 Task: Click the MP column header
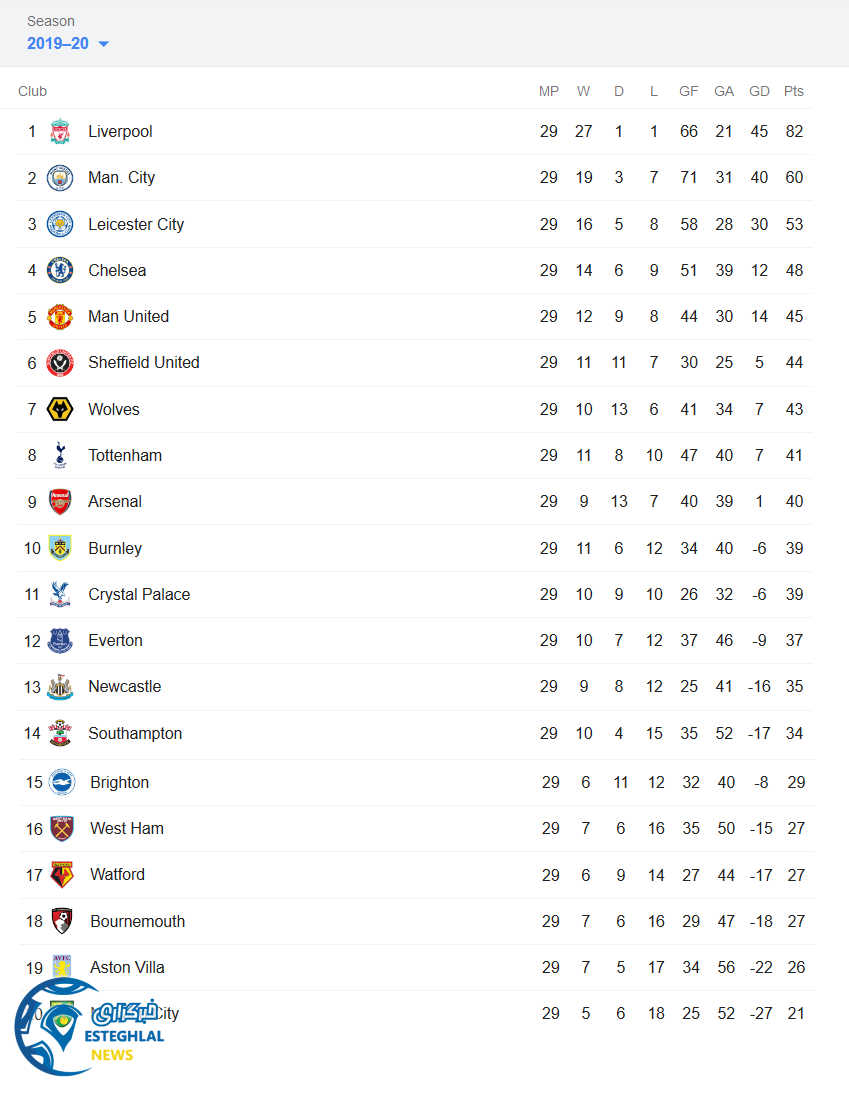548,91
